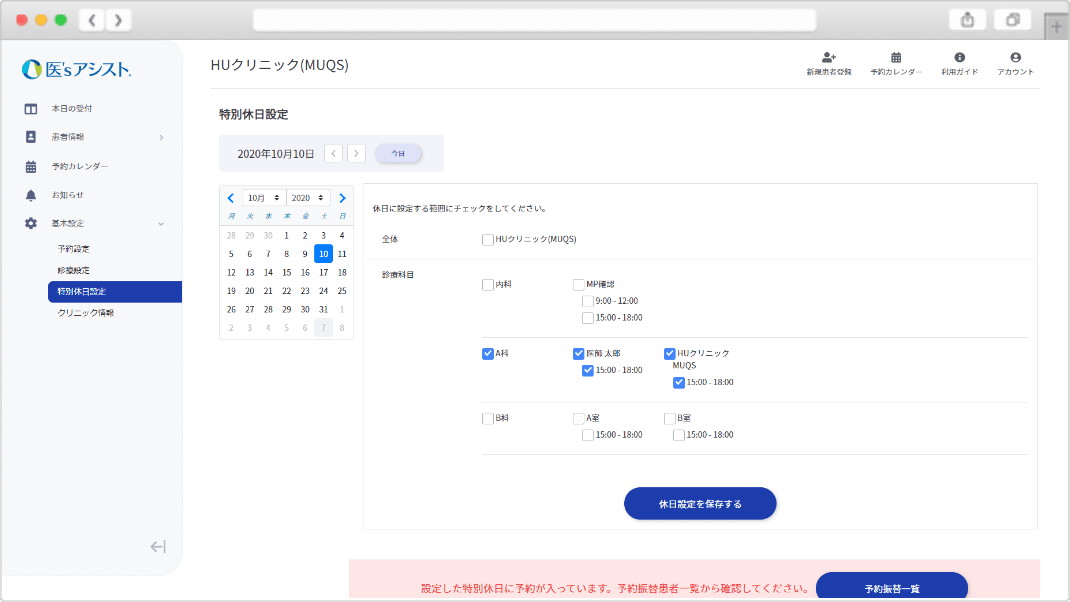The height and width of the screenshot is (602, 1070).
Task: Uncheck the A科 department checkbox
Action: coord(488,353)
